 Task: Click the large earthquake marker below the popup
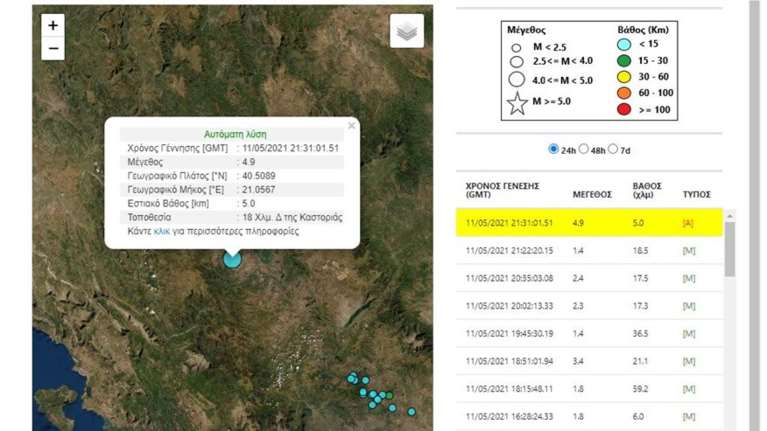coord(232,259)
